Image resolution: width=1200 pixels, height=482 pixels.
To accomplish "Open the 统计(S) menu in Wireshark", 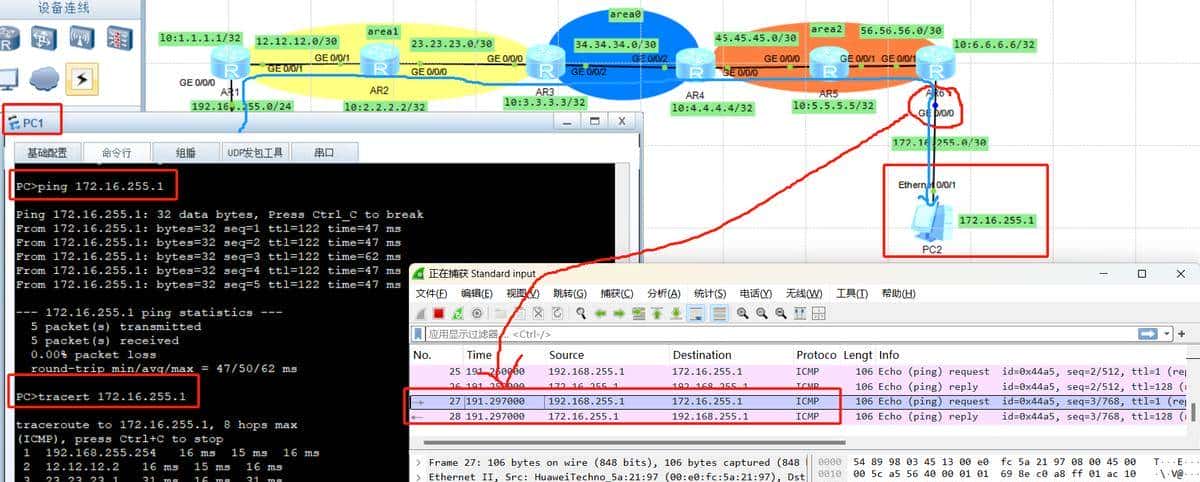I will coord(709,293).
